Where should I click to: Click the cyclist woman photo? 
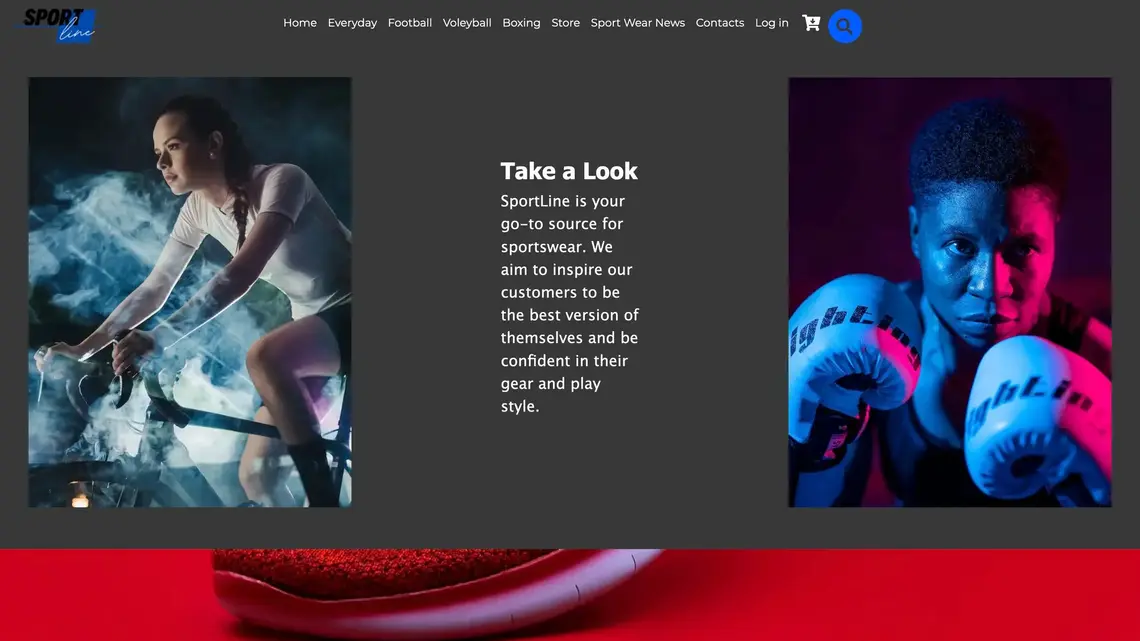[x=190, y=292]
